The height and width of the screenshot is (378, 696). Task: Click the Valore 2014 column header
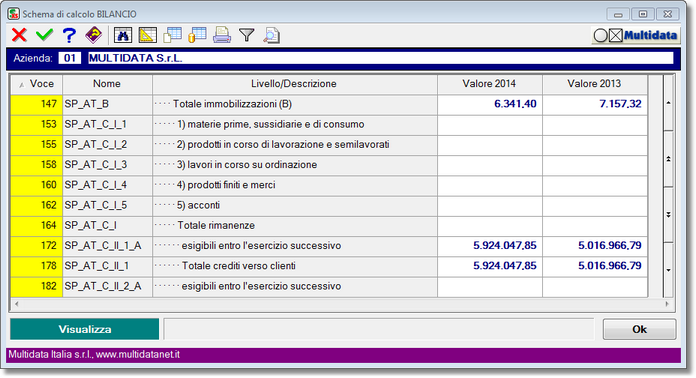tap(489, 84)
